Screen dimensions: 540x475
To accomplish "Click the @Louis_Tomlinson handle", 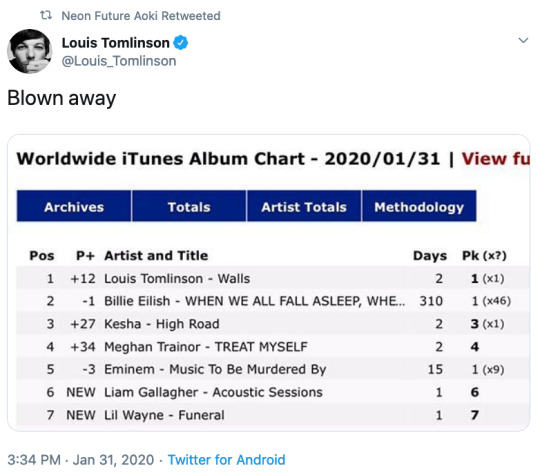I will click(x=119, y=61).
